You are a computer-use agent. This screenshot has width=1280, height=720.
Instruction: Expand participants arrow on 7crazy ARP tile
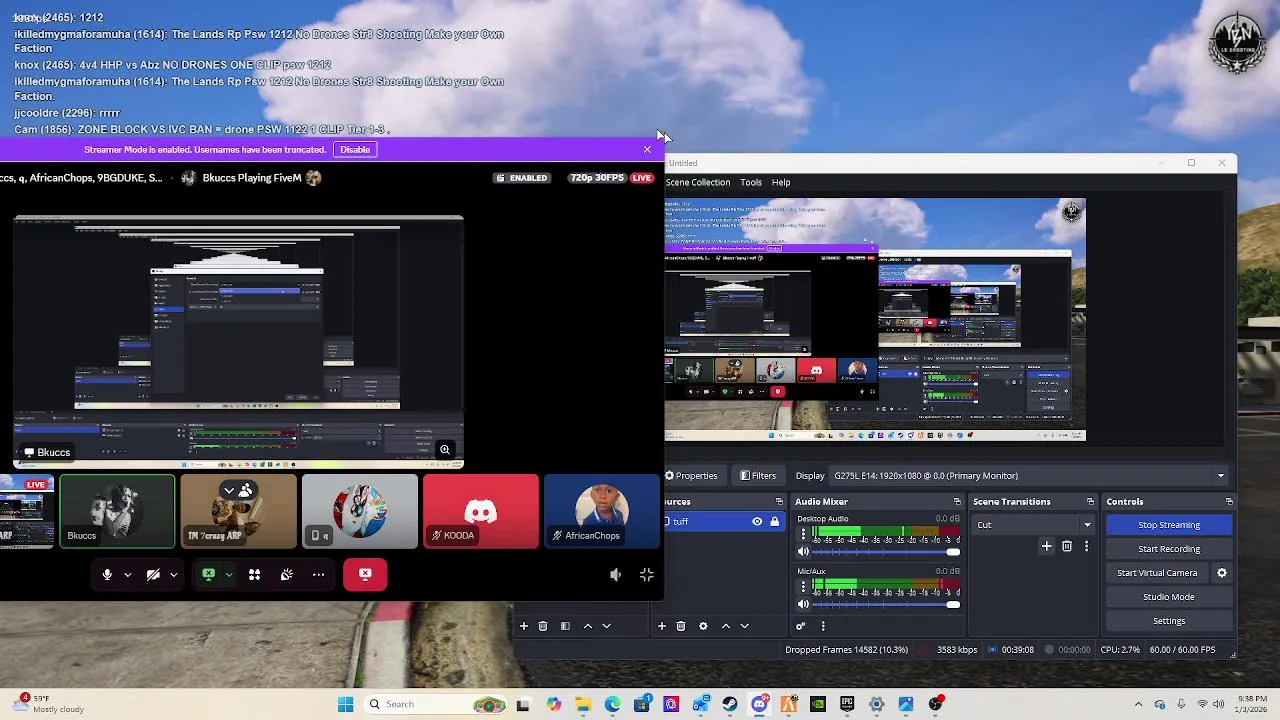[x=229, y=490]
